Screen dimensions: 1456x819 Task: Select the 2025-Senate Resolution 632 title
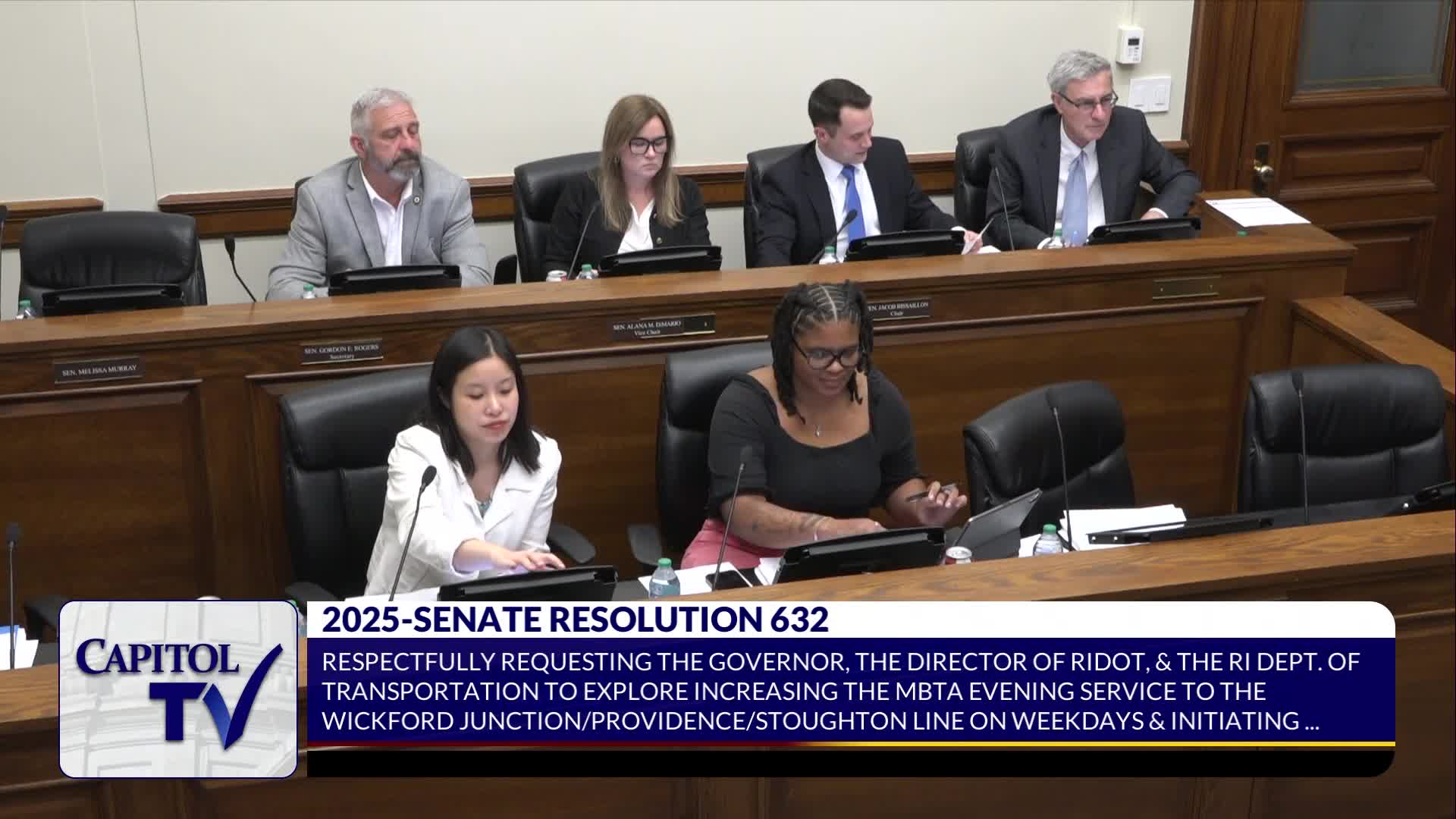[575, 620]
